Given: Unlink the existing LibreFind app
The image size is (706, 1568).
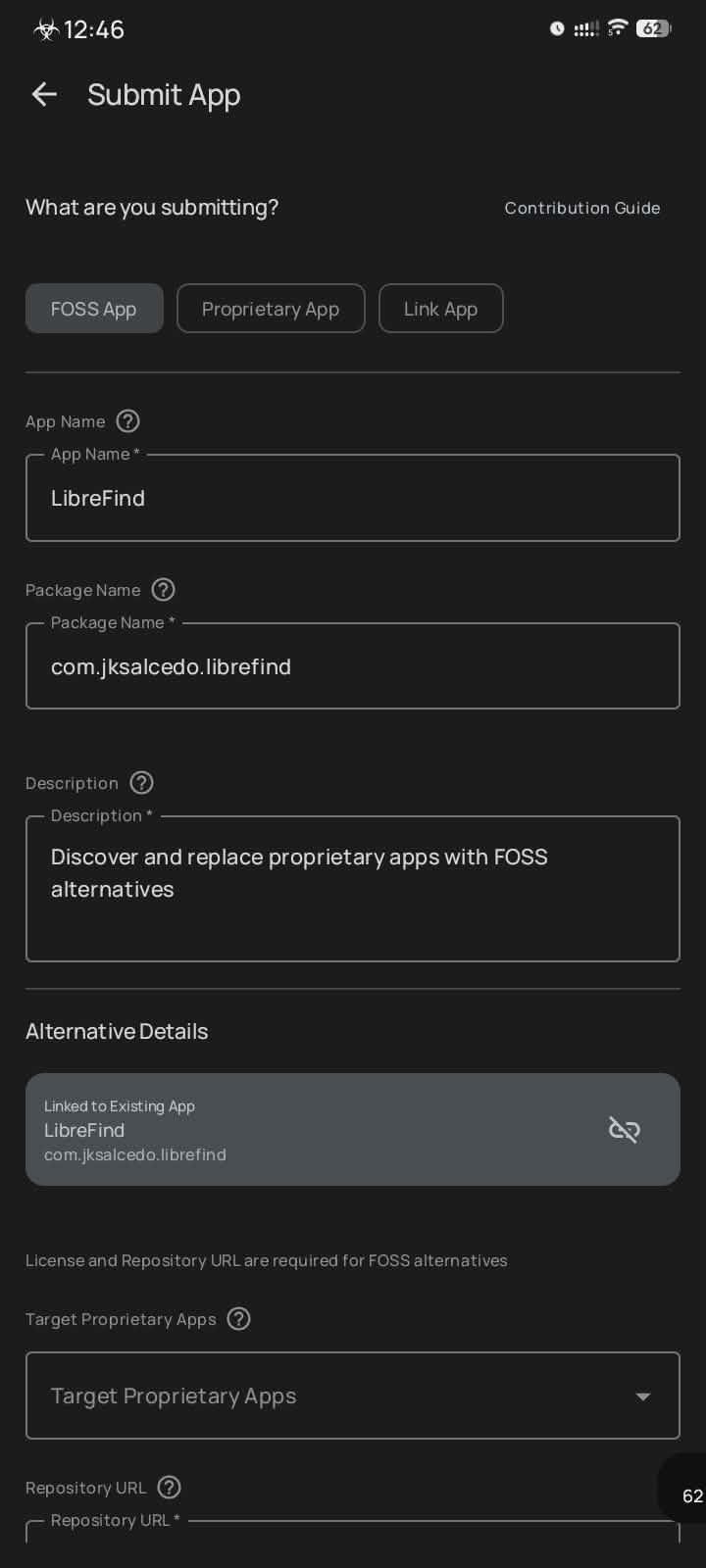Looking at the screenshot, I should [x=625, y=1130].
